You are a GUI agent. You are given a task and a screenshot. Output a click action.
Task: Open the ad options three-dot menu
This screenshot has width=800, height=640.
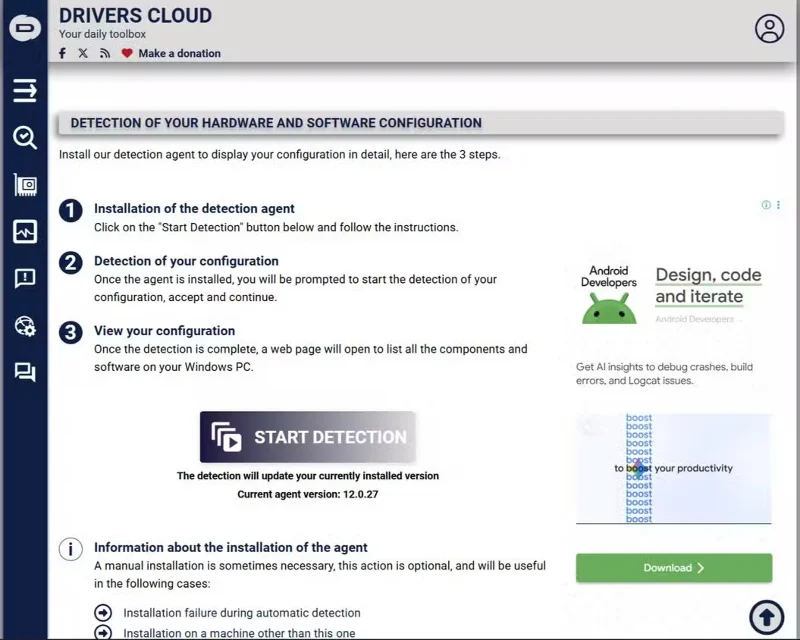pos(778,205)
